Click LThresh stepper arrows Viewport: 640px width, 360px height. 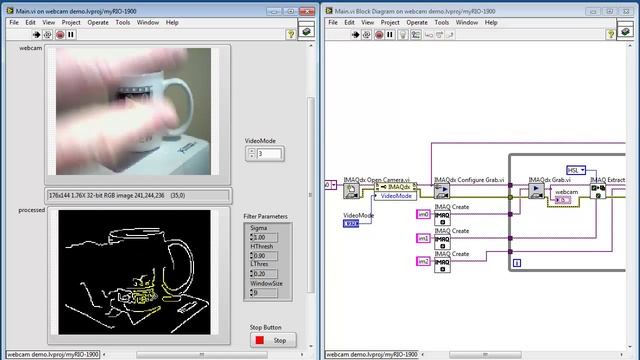coord(251,273)
